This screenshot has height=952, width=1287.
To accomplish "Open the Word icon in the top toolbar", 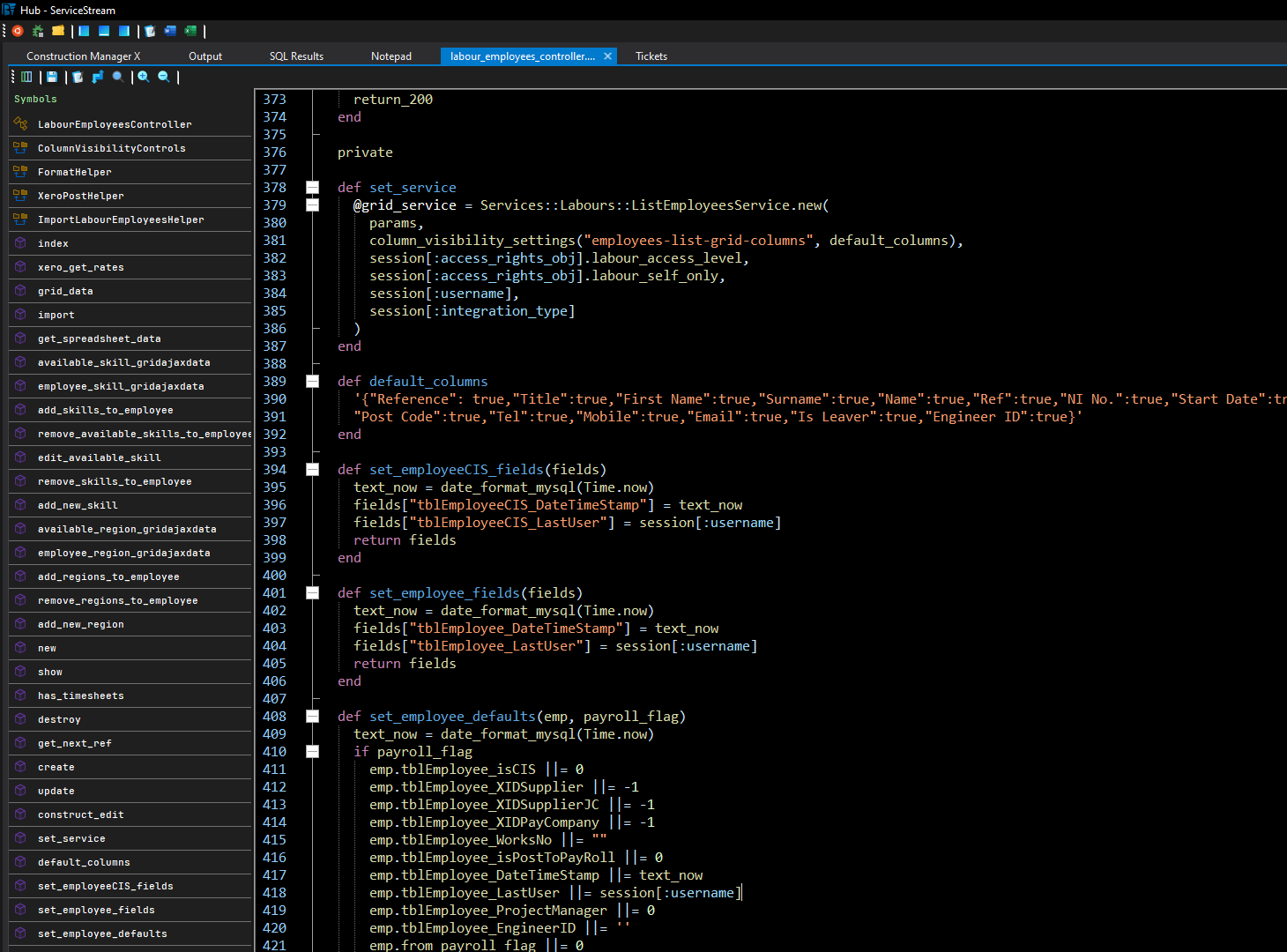I will (x=170, y=31).
